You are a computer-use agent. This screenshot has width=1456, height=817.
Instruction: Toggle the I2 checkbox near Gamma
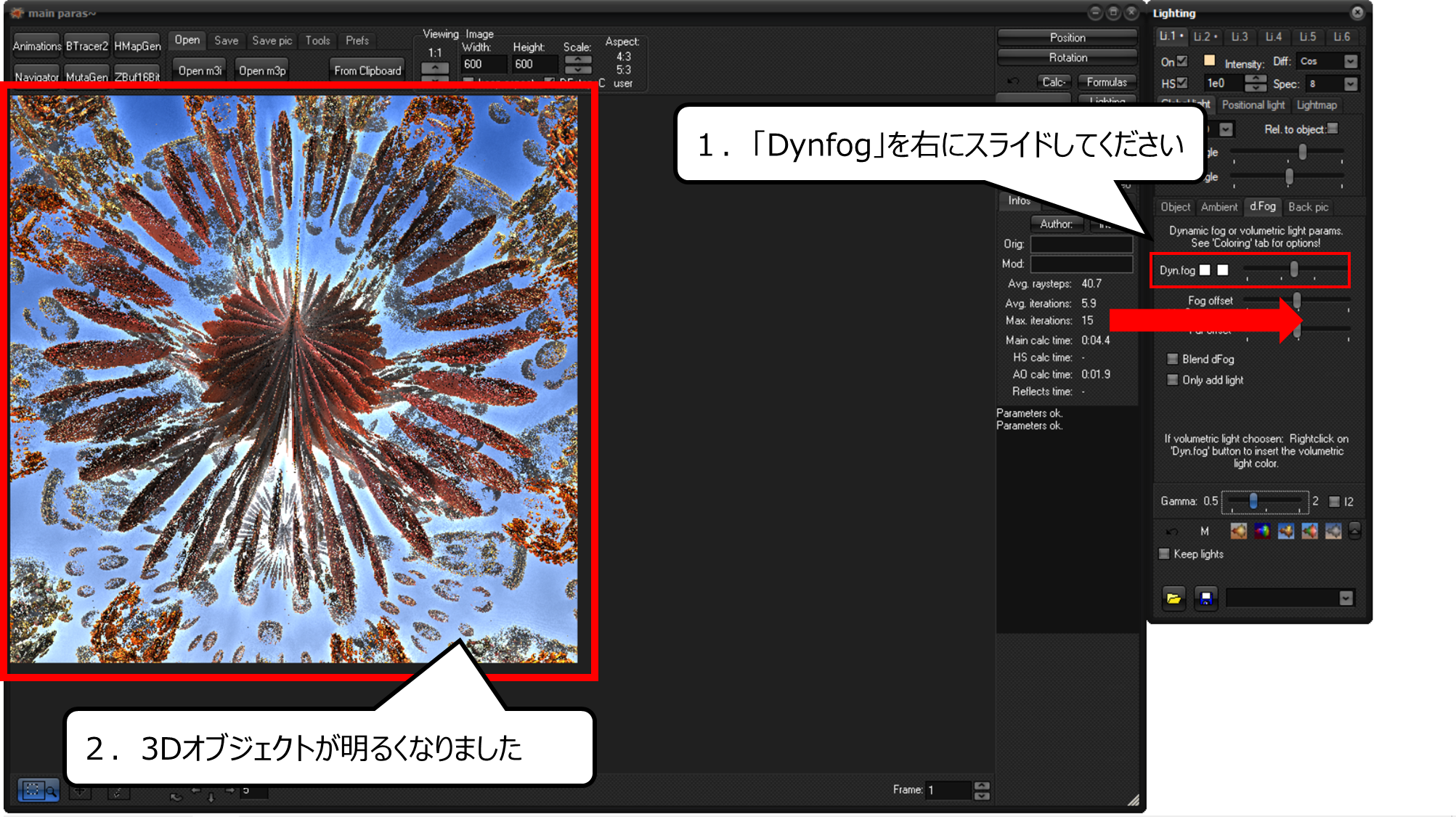1334,502
